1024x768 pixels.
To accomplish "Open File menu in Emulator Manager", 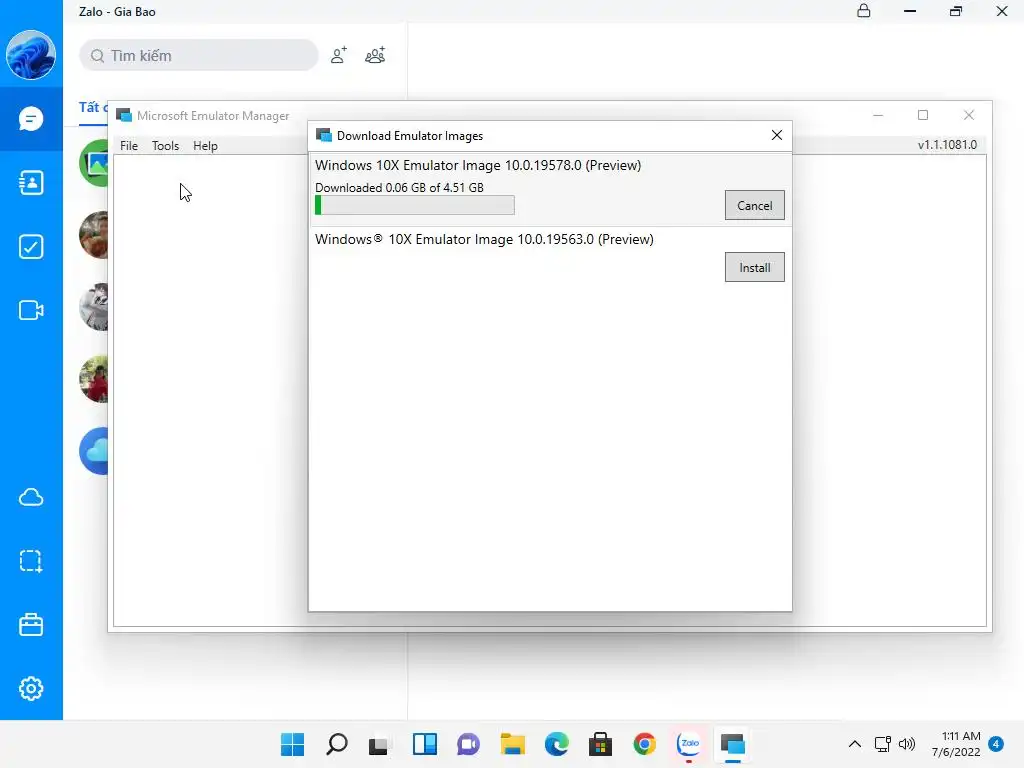I will click(x=129, y=146).
